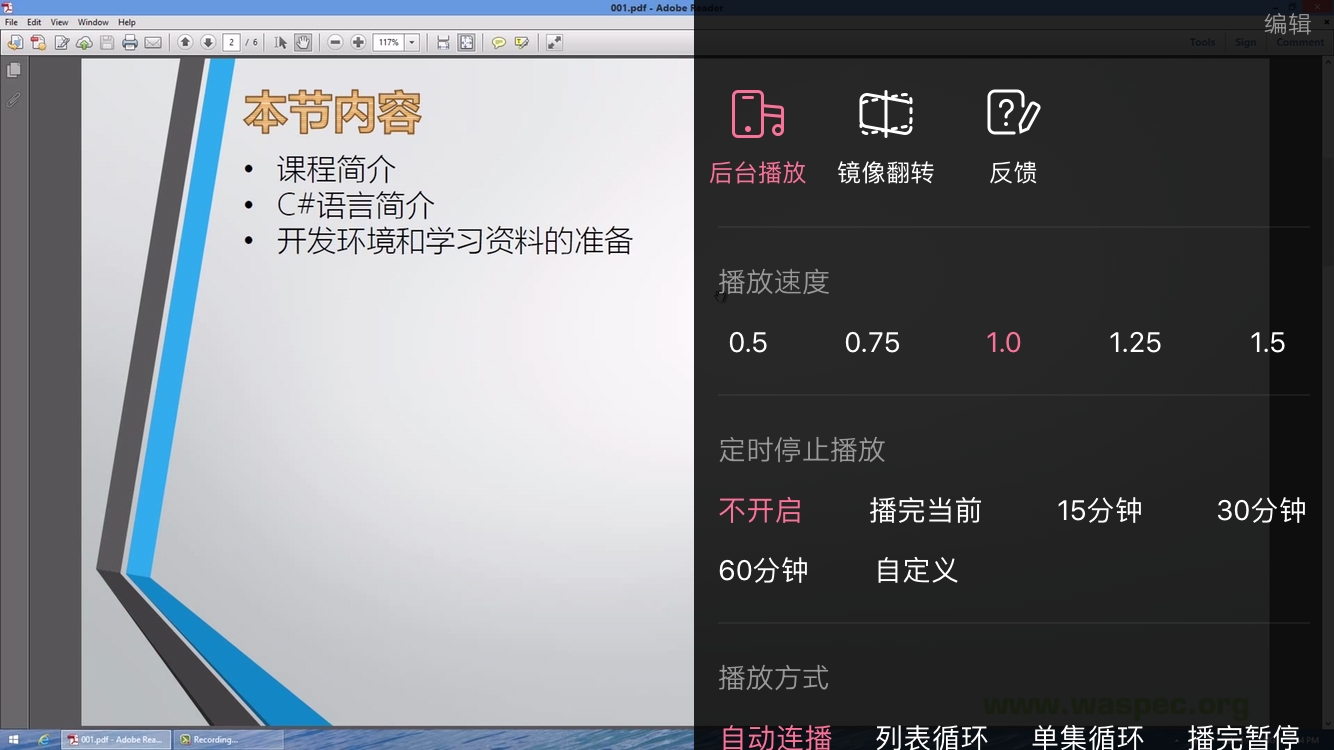Open the View menu

(59, 22)
